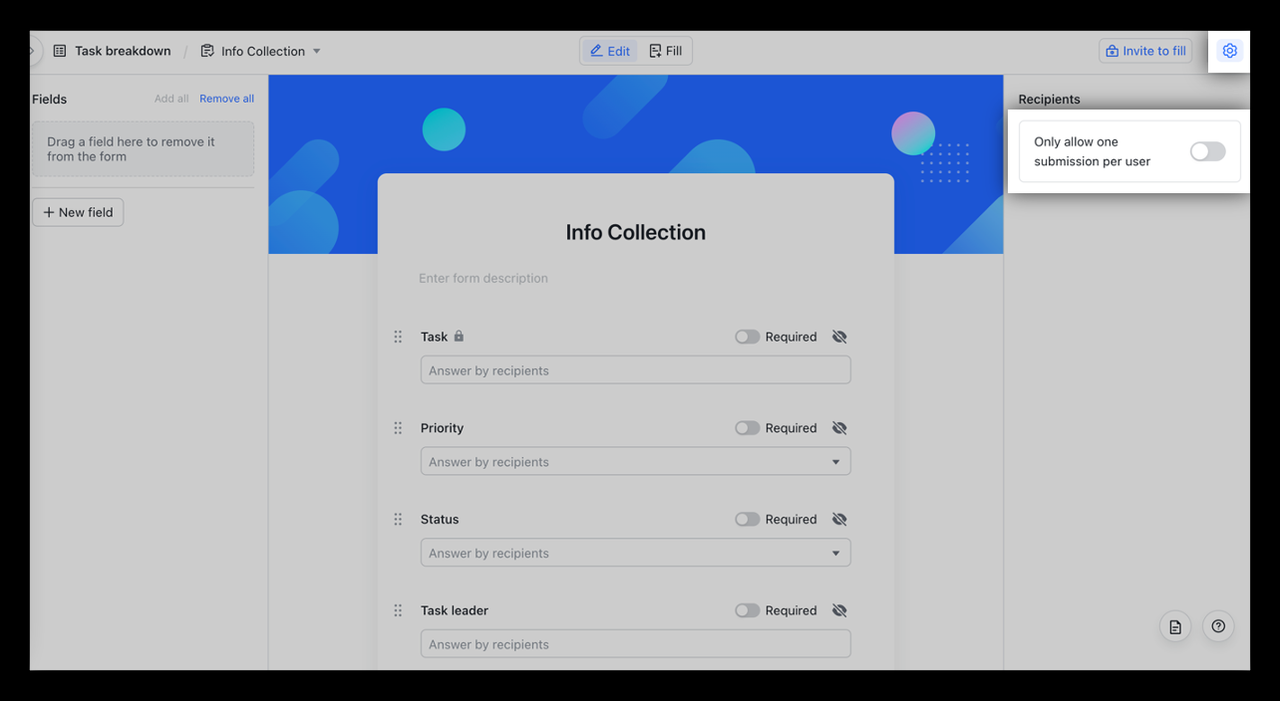Click the Task leader answer input
The width and height of the screenshot is (1280, 701).
click(636, 643)
